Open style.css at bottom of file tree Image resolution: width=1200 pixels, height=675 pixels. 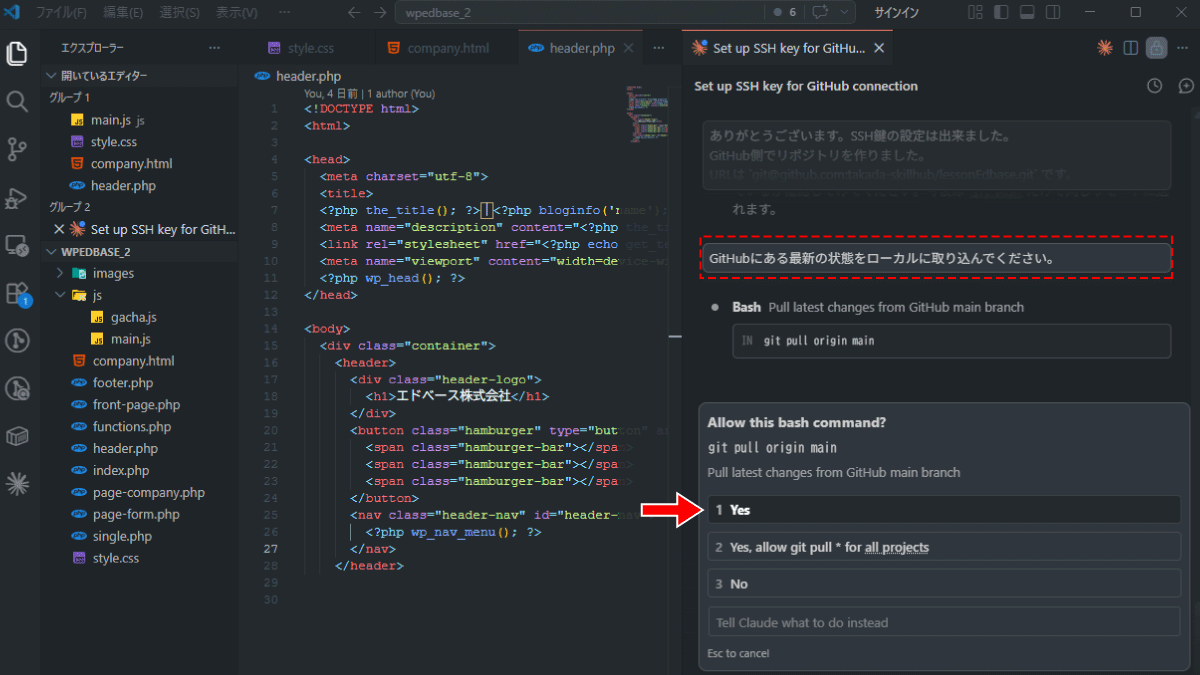pos(116,558)
